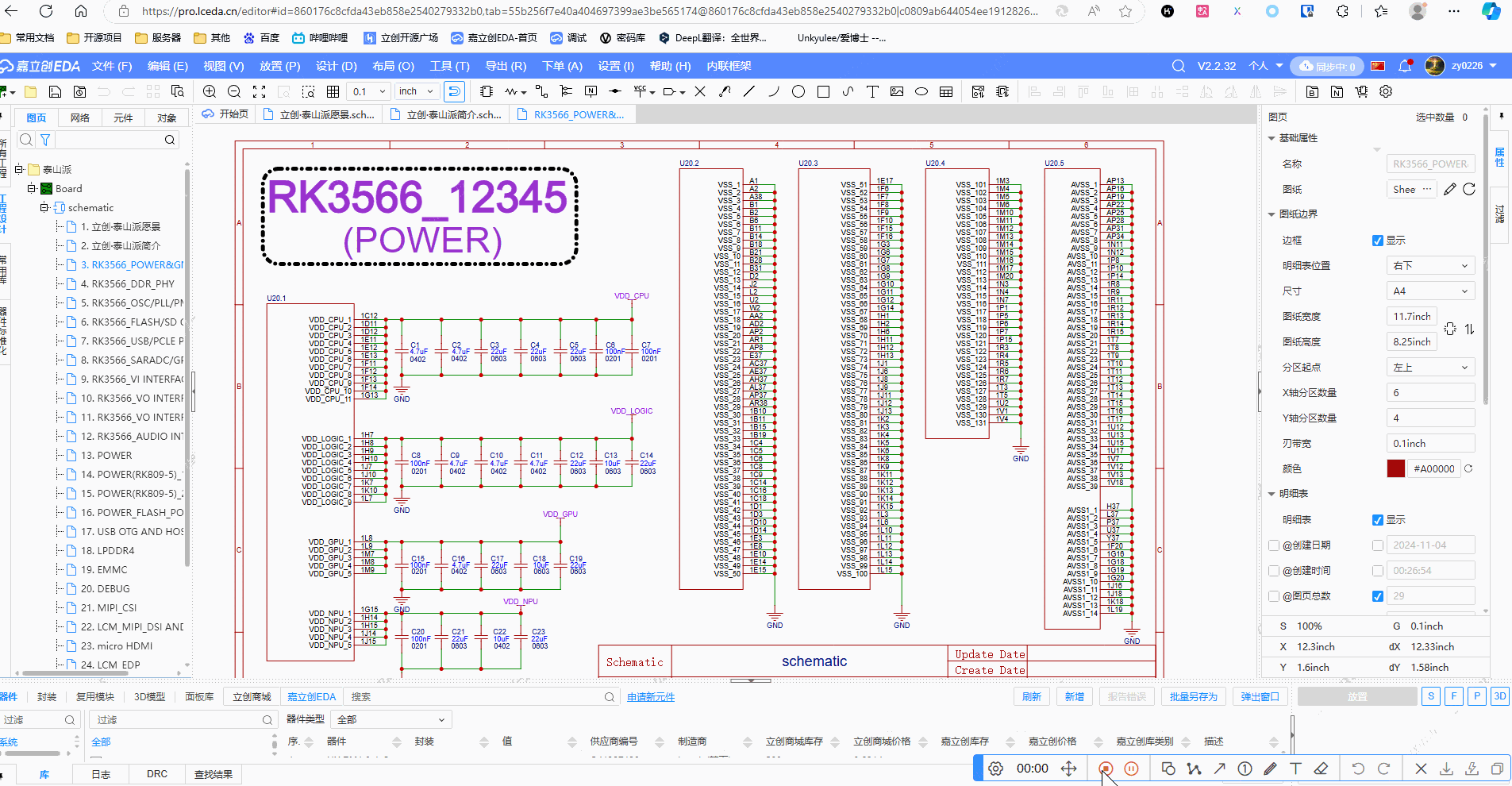Enable the @创建日期 checkbox

point(1274,545)
